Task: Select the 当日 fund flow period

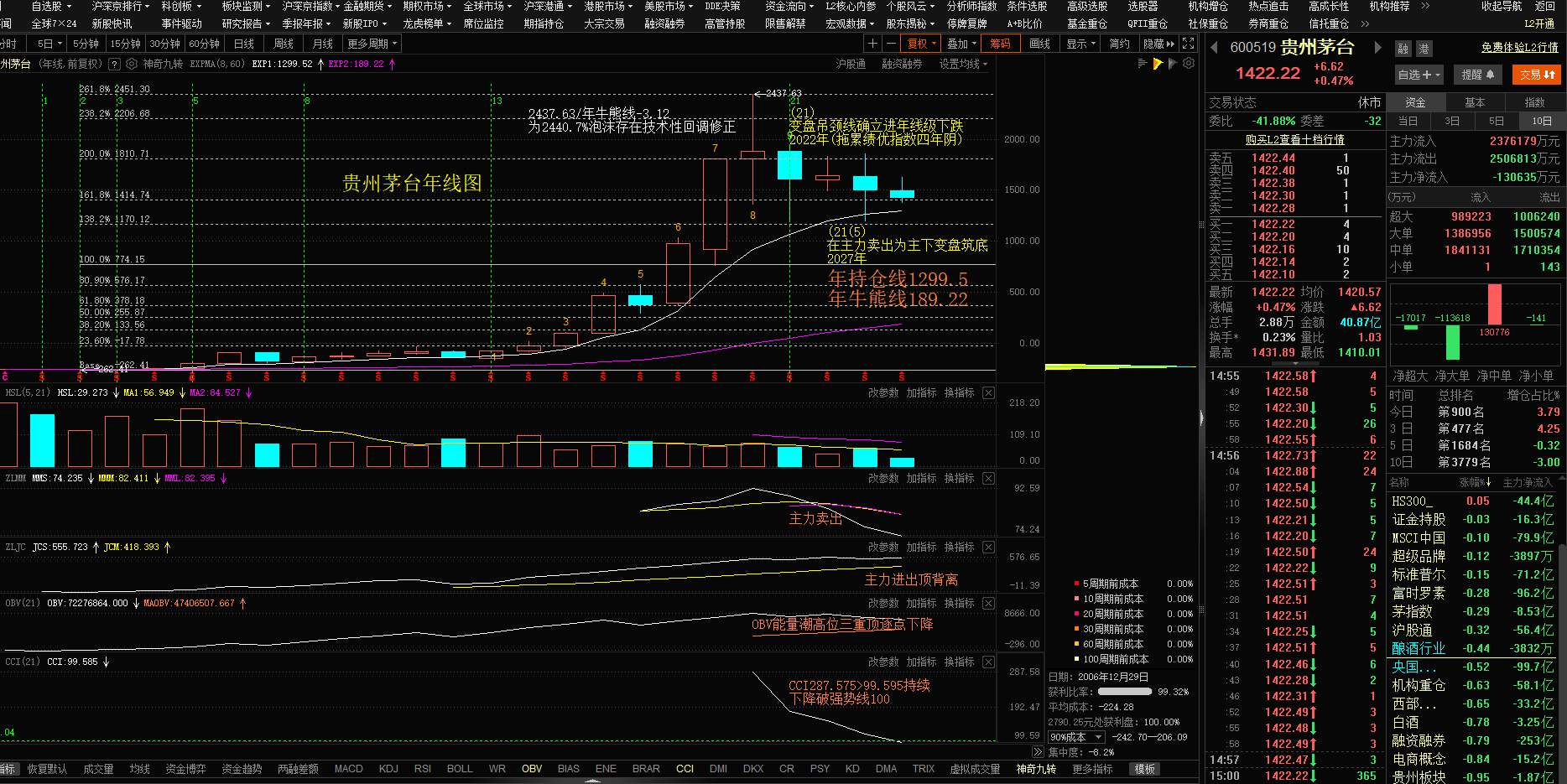Action: tap(1408, 121)
